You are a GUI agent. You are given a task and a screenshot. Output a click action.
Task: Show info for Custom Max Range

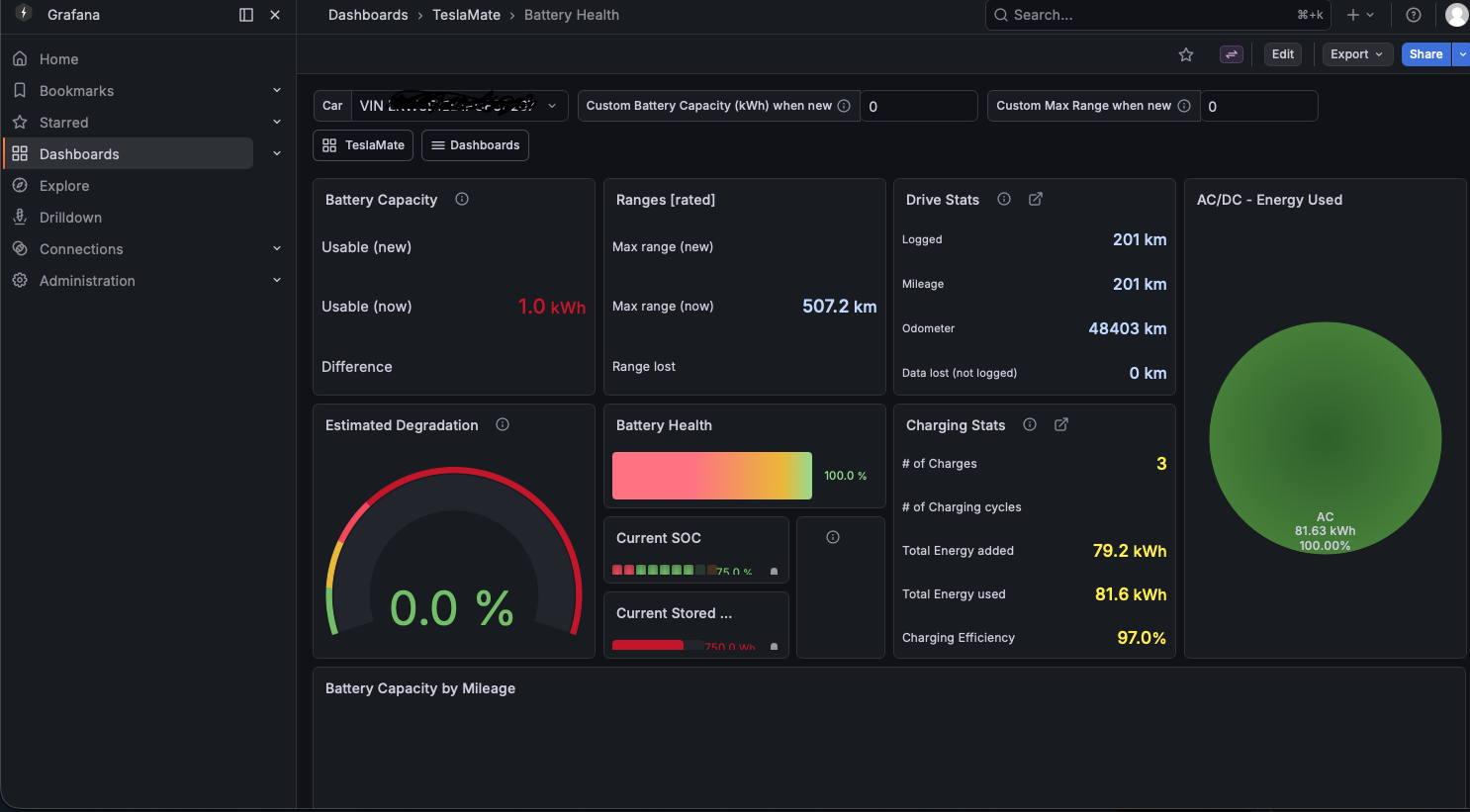(1184, 106)
